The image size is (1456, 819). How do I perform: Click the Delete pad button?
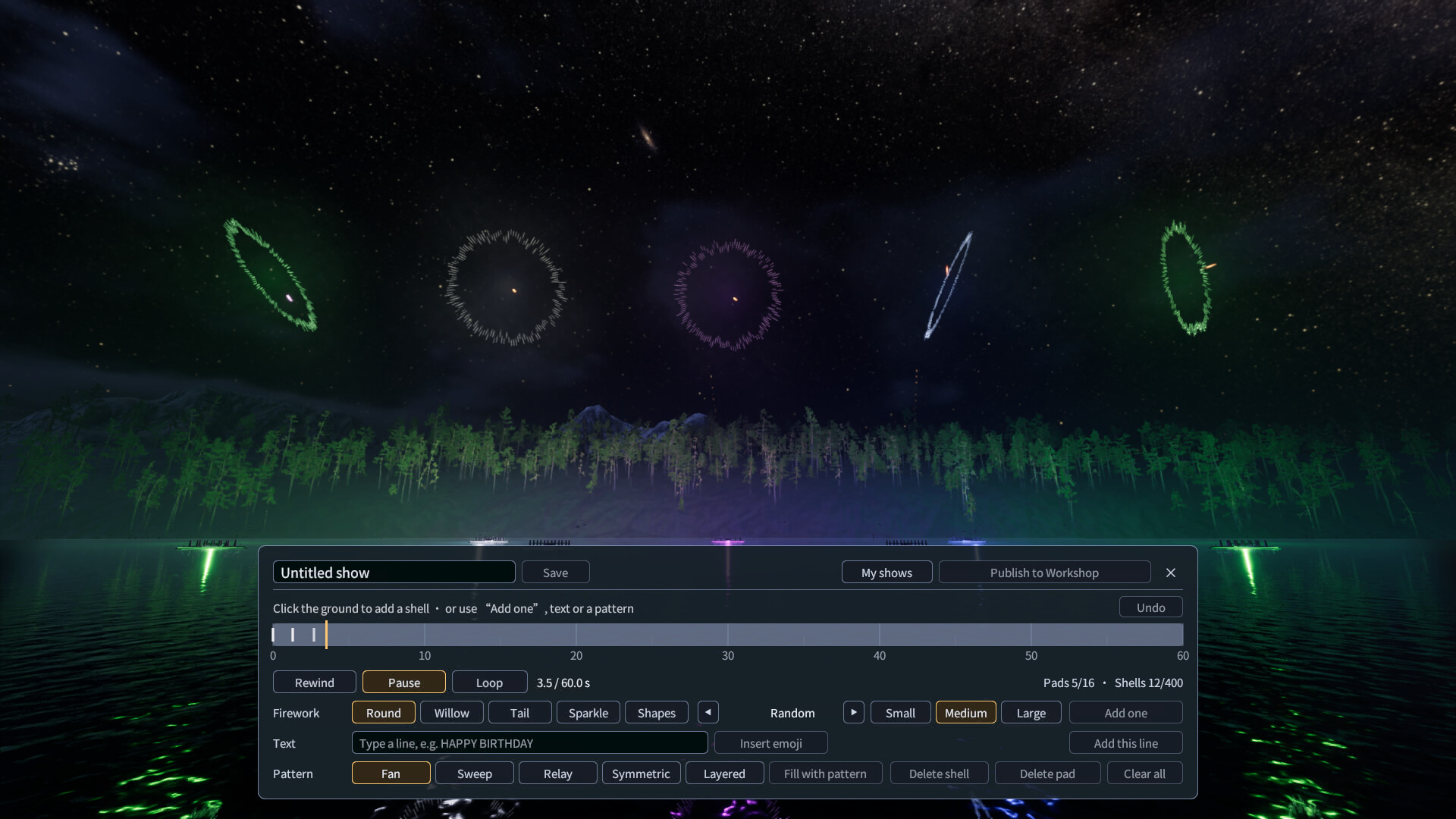pos(1048,773)
